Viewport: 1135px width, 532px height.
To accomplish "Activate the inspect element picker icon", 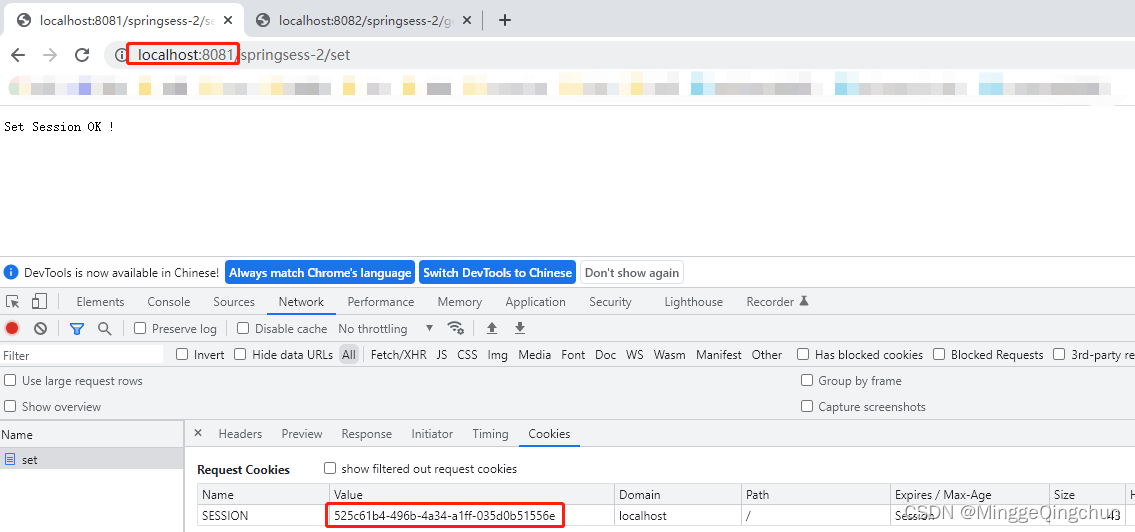I will (13, 302).
